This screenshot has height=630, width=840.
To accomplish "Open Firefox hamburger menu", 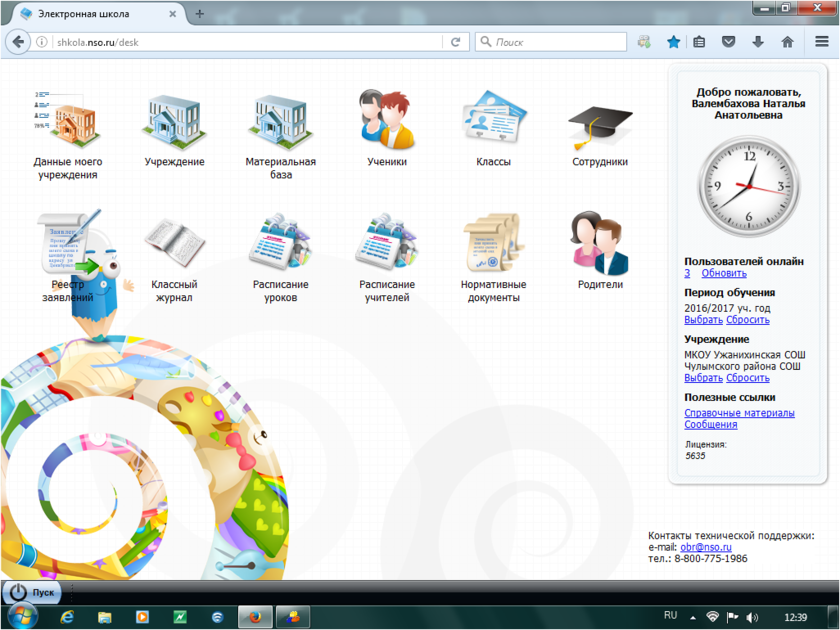I will pyautogui.click(x=820, y=42).
